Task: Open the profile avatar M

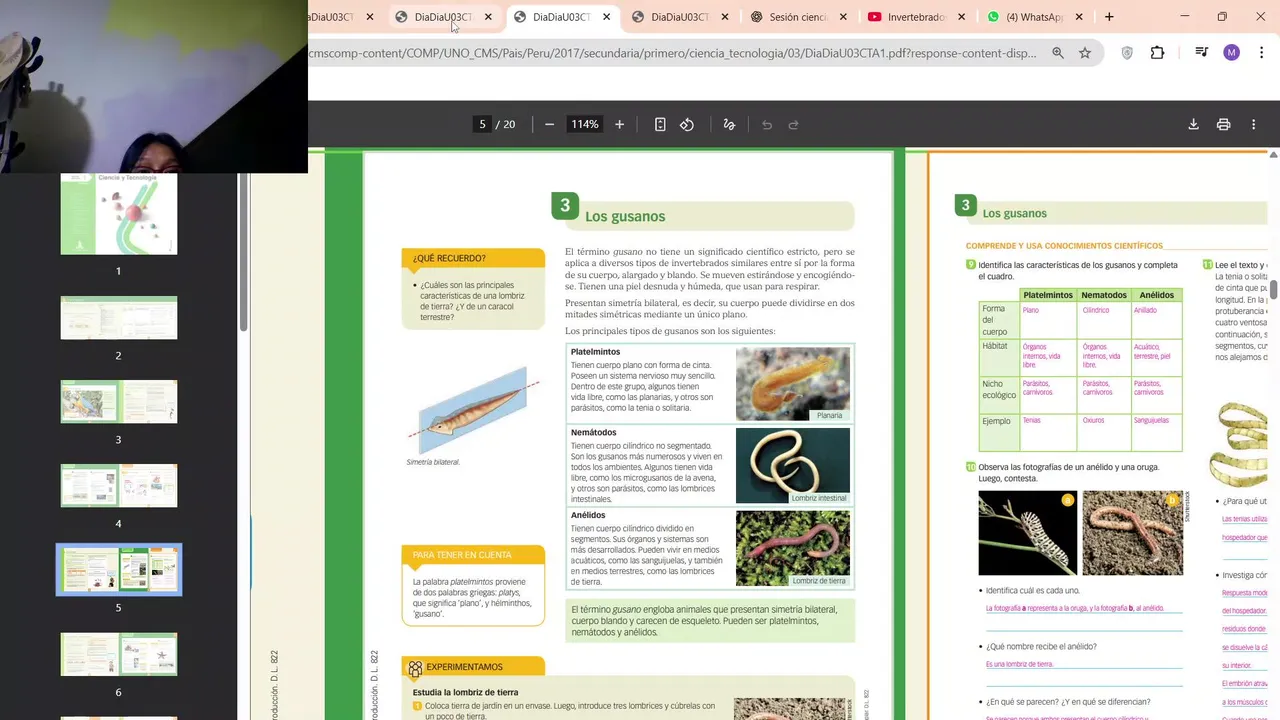Action: (1231, 53)
